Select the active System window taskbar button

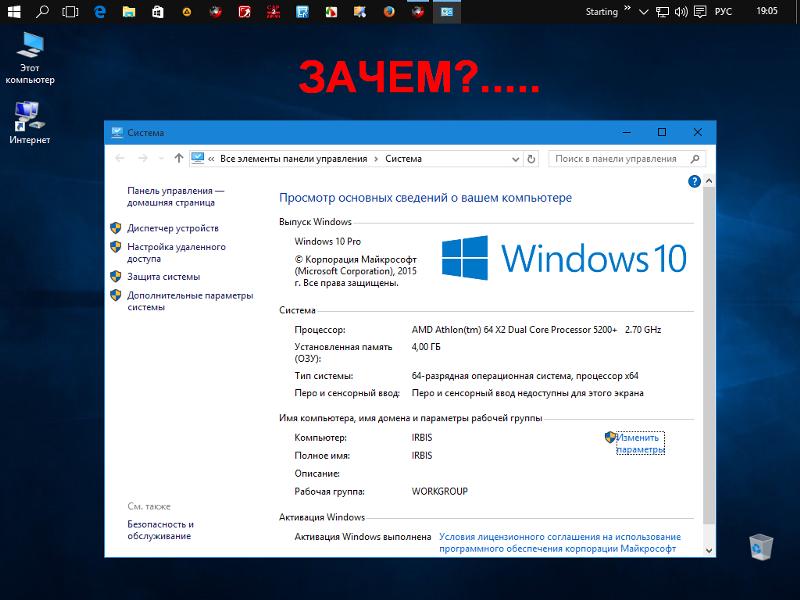coord(446,11)
